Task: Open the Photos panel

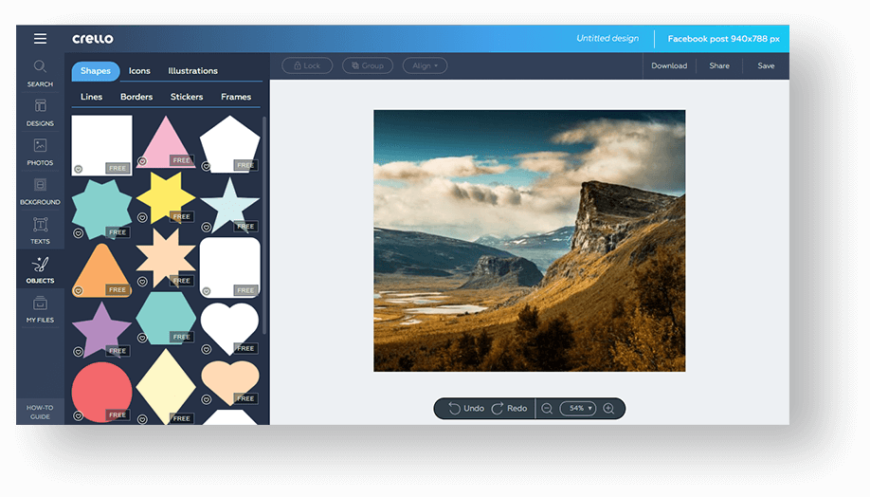Action: point(40,151)
